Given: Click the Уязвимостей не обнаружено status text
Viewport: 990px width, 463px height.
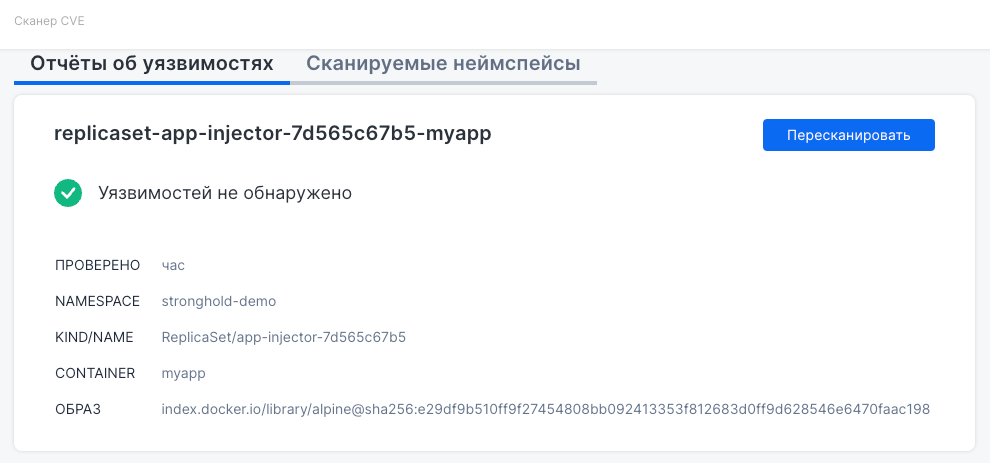Looking at the screenshot, I should (x=225, y=193).
